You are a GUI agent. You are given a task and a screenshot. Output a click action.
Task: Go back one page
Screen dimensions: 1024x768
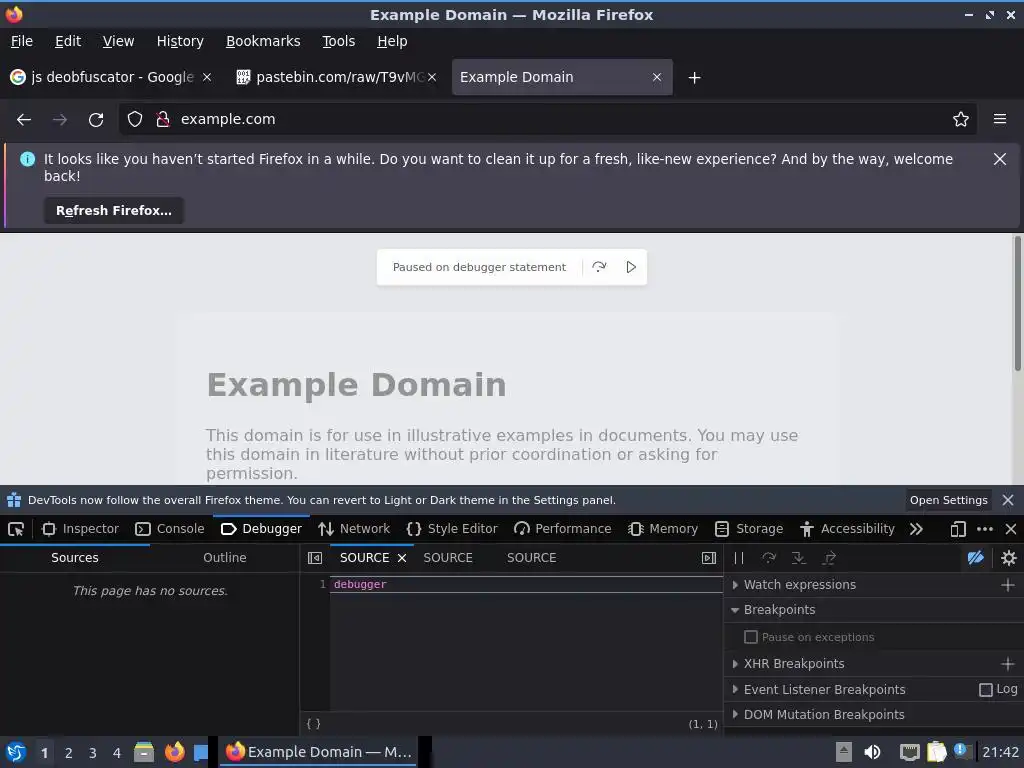[24, 120]
